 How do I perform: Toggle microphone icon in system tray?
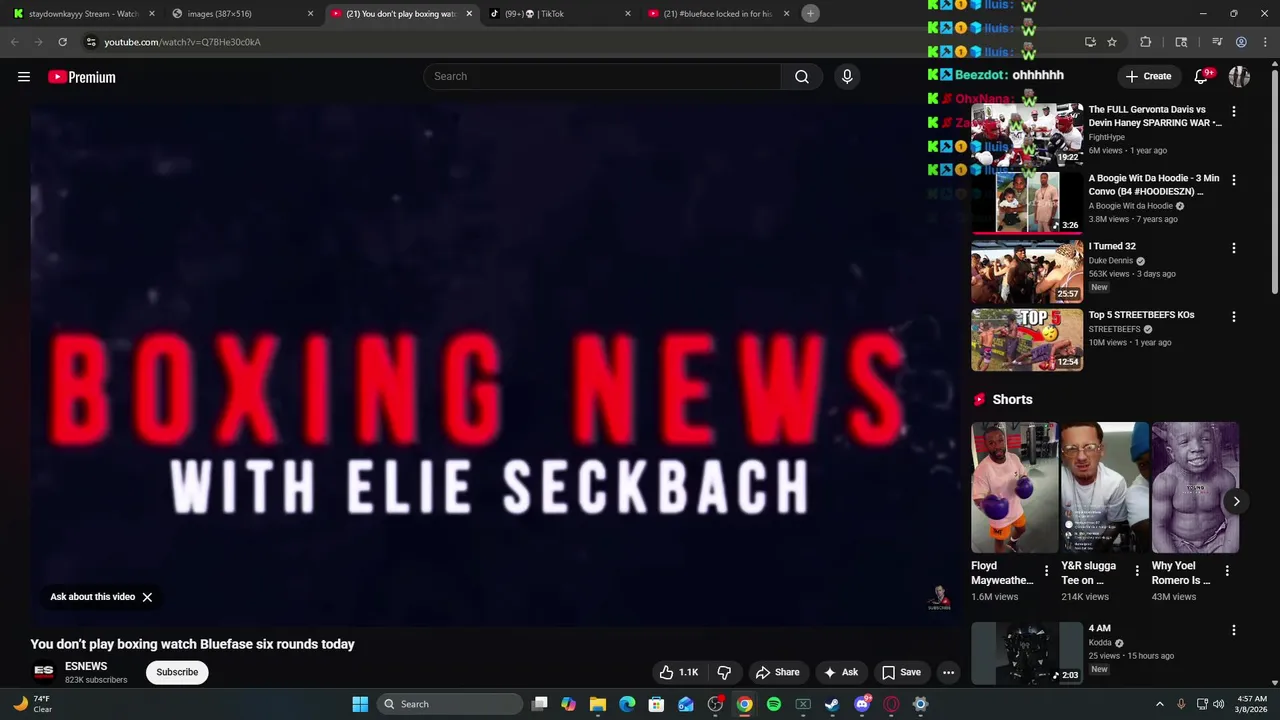click(1181, 704)
